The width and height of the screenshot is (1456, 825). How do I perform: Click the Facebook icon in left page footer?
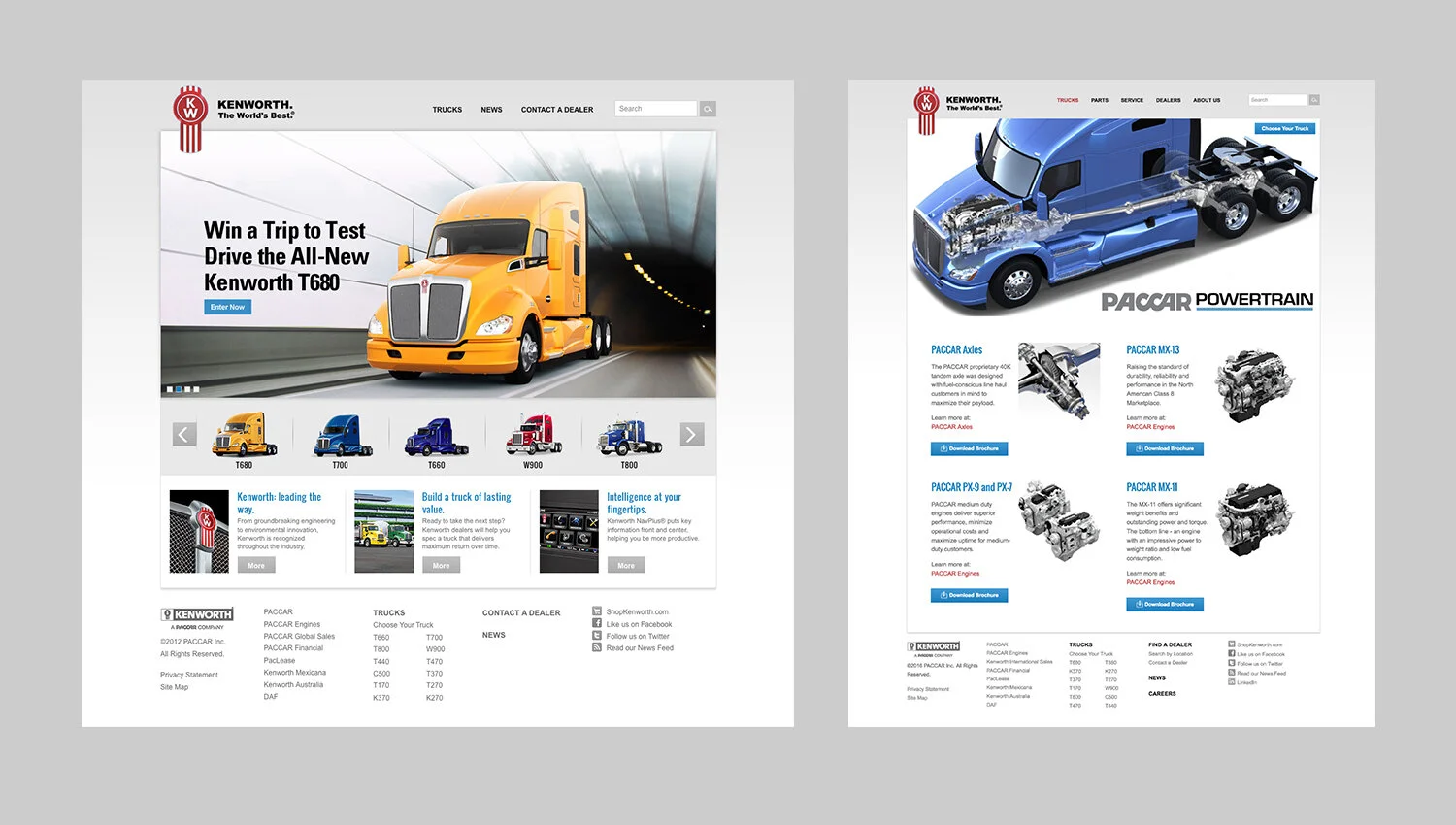597,623
